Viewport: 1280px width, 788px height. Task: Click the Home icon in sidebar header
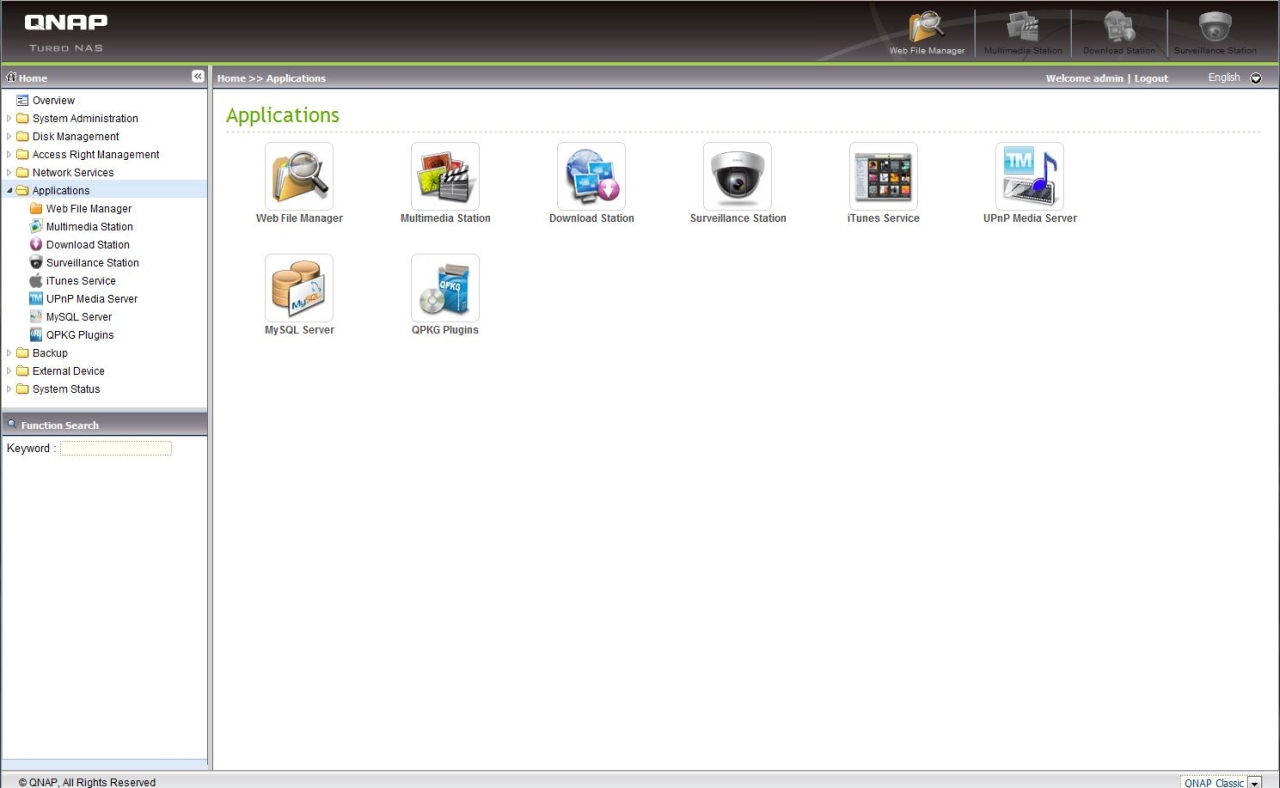pos(11,77)
